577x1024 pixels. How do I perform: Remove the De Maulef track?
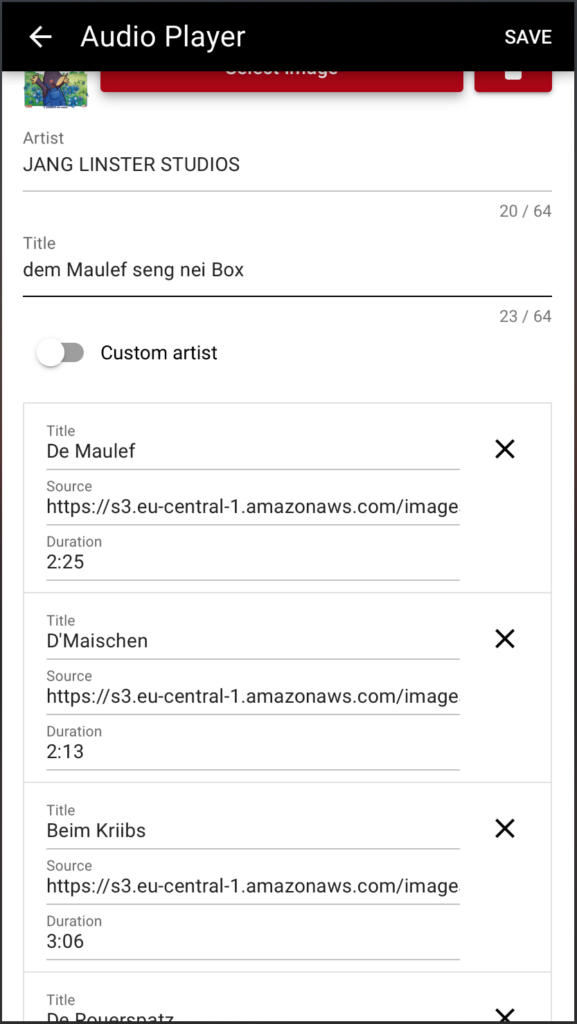pyautogui.click(x=505, y=449)
